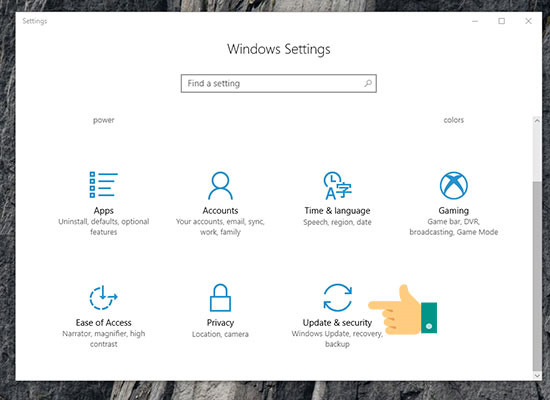This screenshot has height=400, width=550.
Task: Click the Ease of Access label
Action: [x=103, y=323]
